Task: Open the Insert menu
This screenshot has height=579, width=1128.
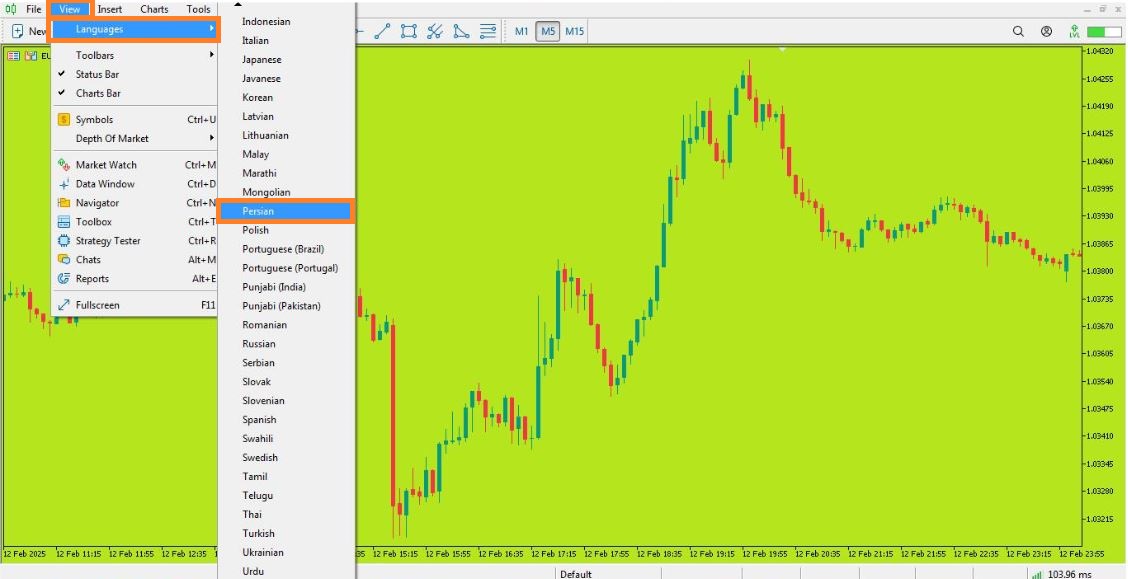Action: tap(110, 9)
